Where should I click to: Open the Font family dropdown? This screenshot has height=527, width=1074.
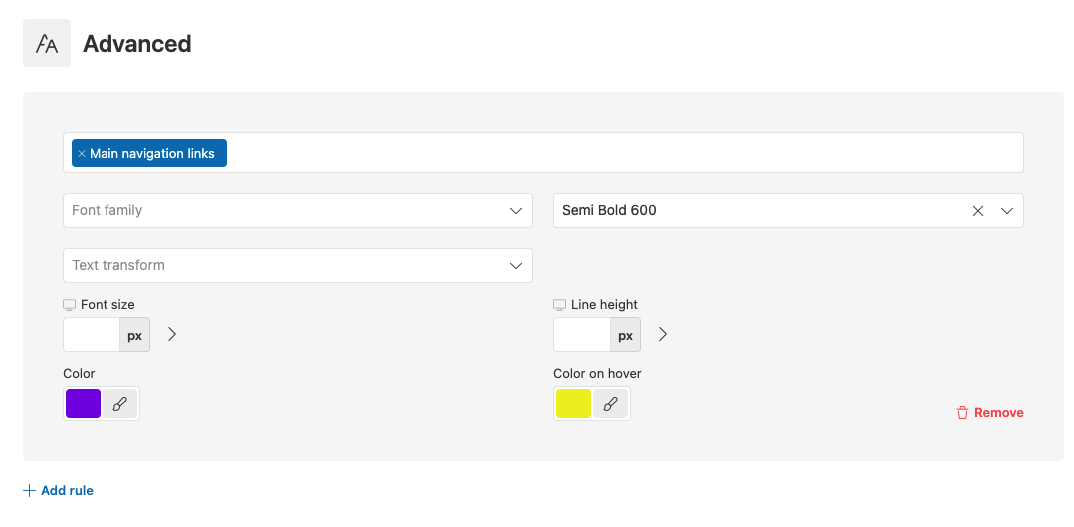[298, 210]
